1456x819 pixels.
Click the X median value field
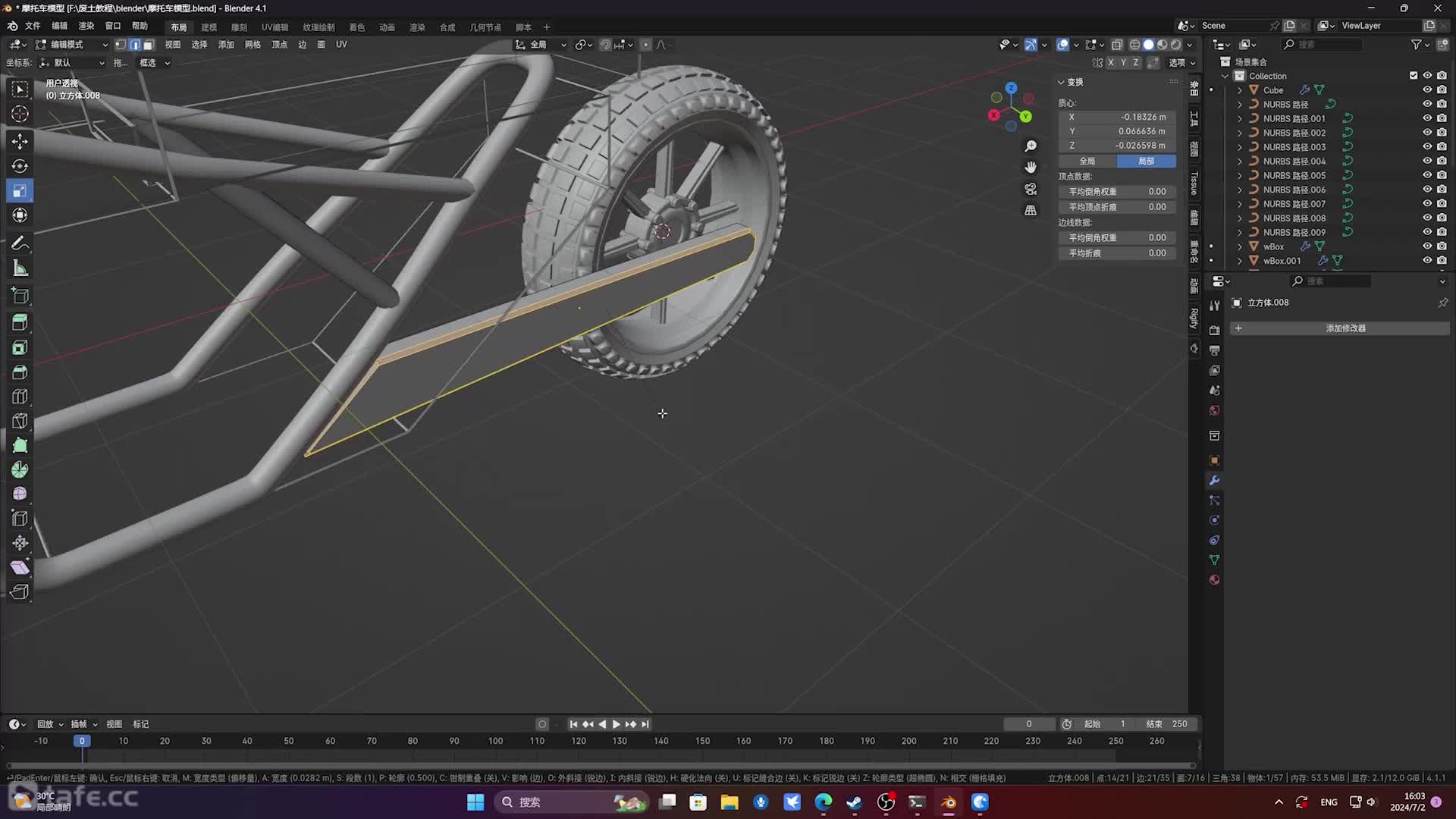1117,117
